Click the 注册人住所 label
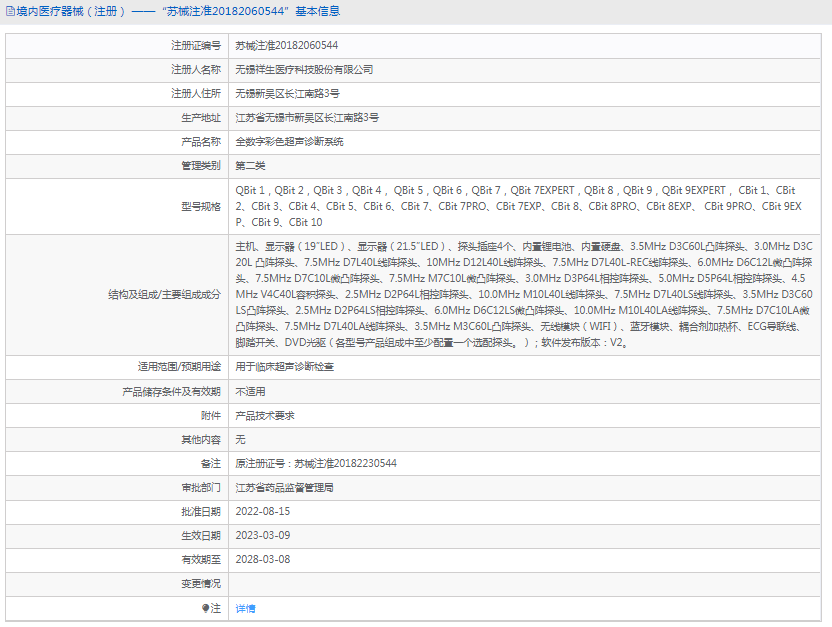832x627 pixels. tap(196, 93)
